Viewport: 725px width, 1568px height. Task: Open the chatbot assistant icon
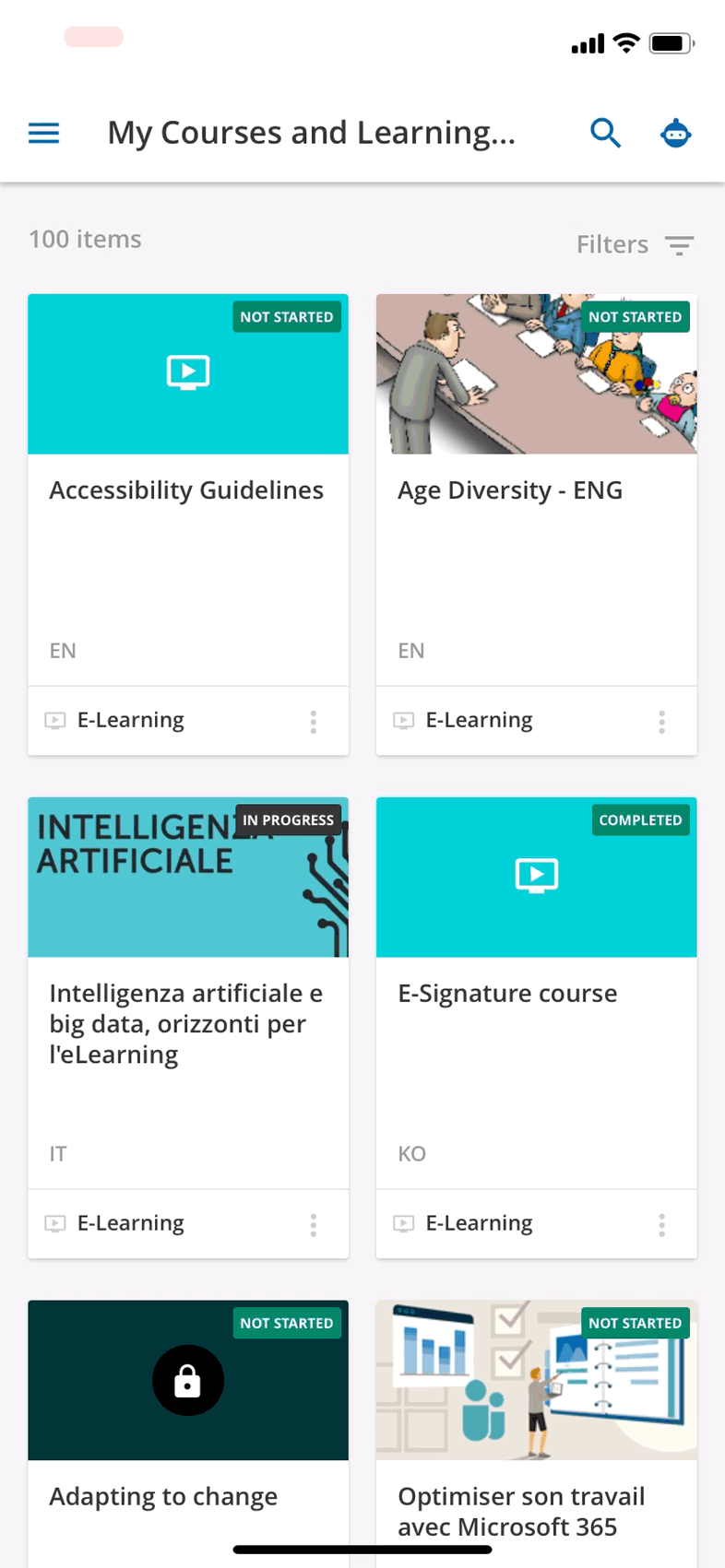click(676, 134)
